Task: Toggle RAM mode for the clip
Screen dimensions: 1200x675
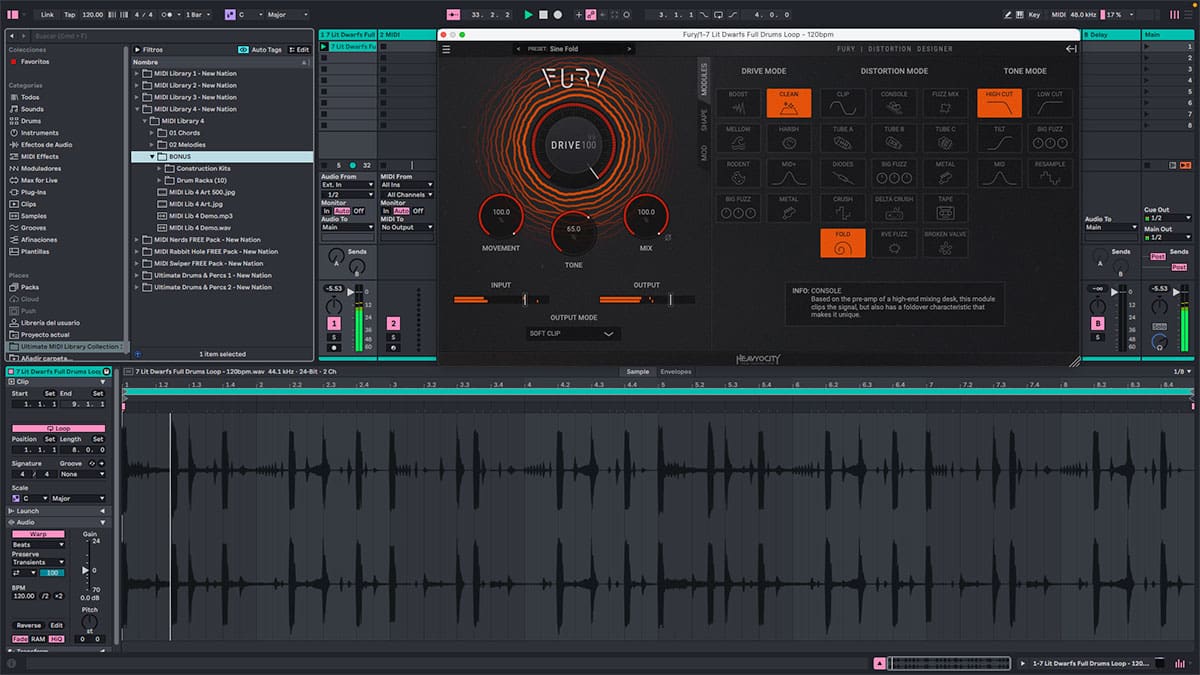Action: click(x=37, y=638)
